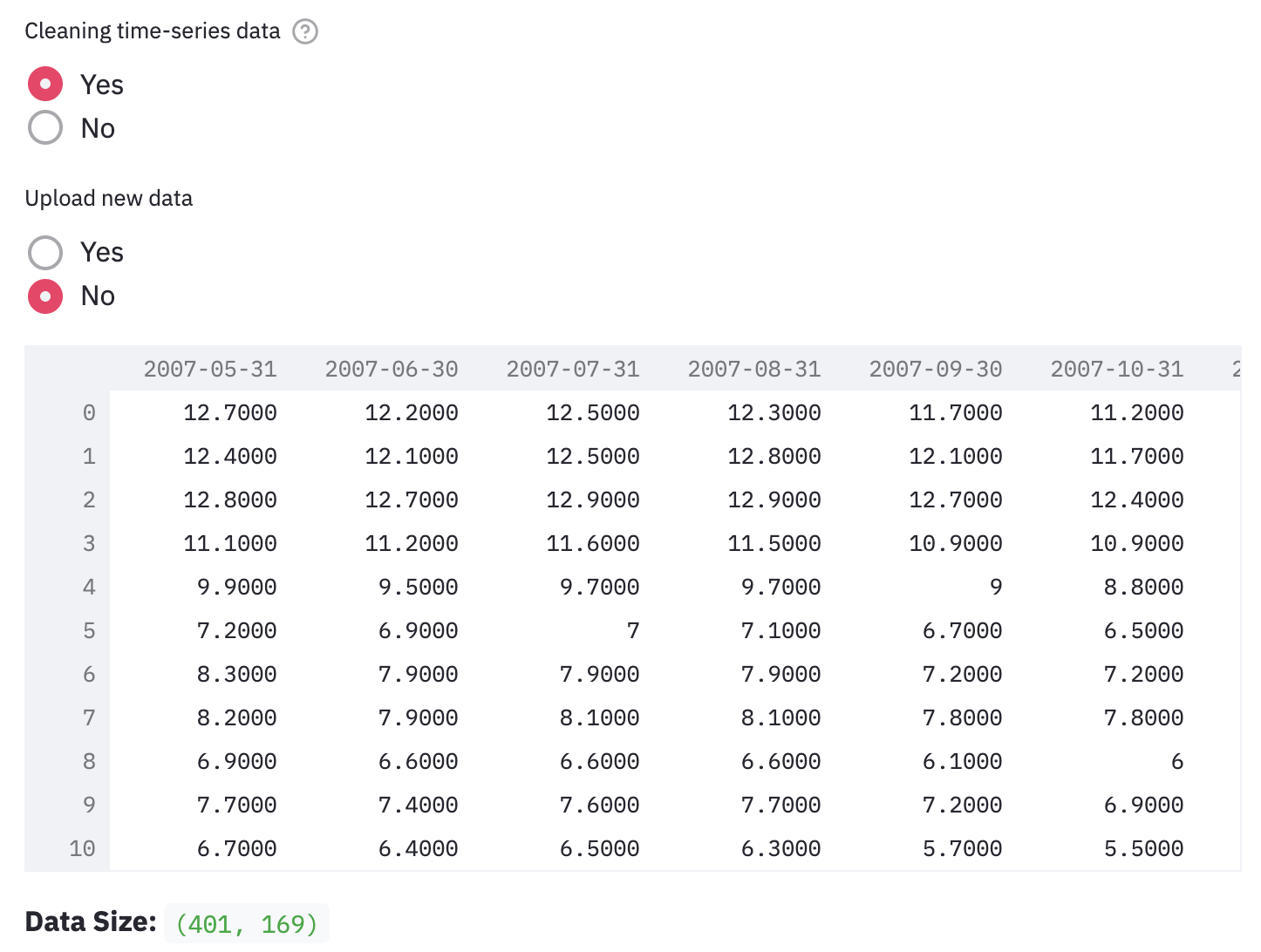Open the help tooltip for Cleaning time-series data
1261x952 pixels.
305,31
